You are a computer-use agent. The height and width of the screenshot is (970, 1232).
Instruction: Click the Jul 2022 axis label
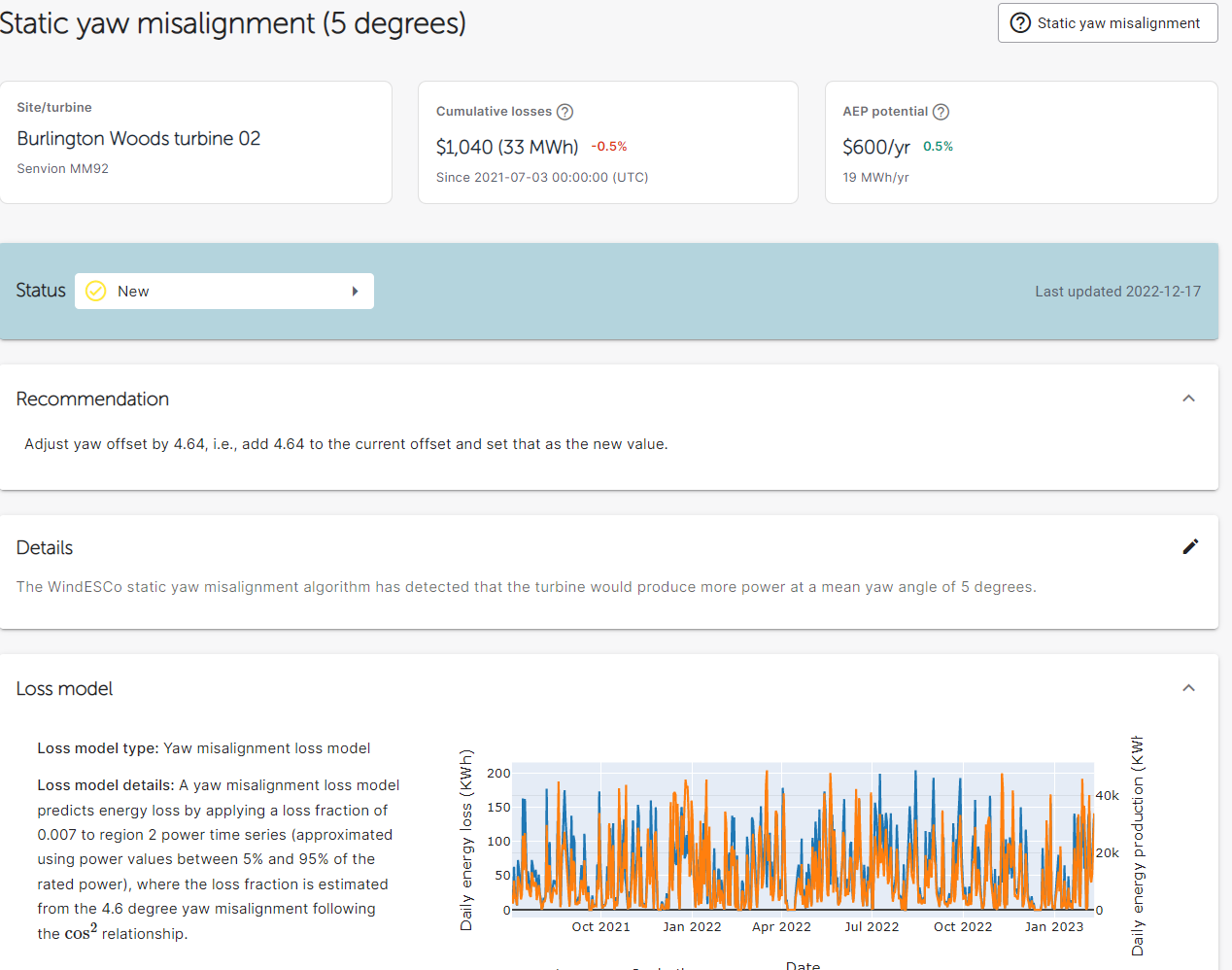click(872, 926)
